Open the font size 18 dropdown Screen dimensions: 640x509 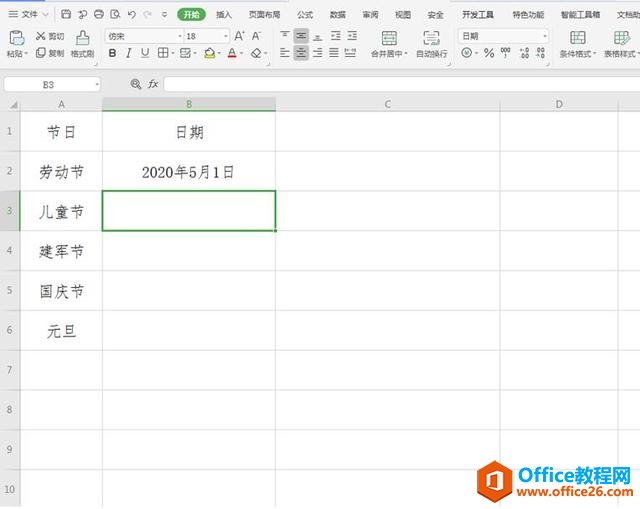pyautogui.click(x=226, y=36)
